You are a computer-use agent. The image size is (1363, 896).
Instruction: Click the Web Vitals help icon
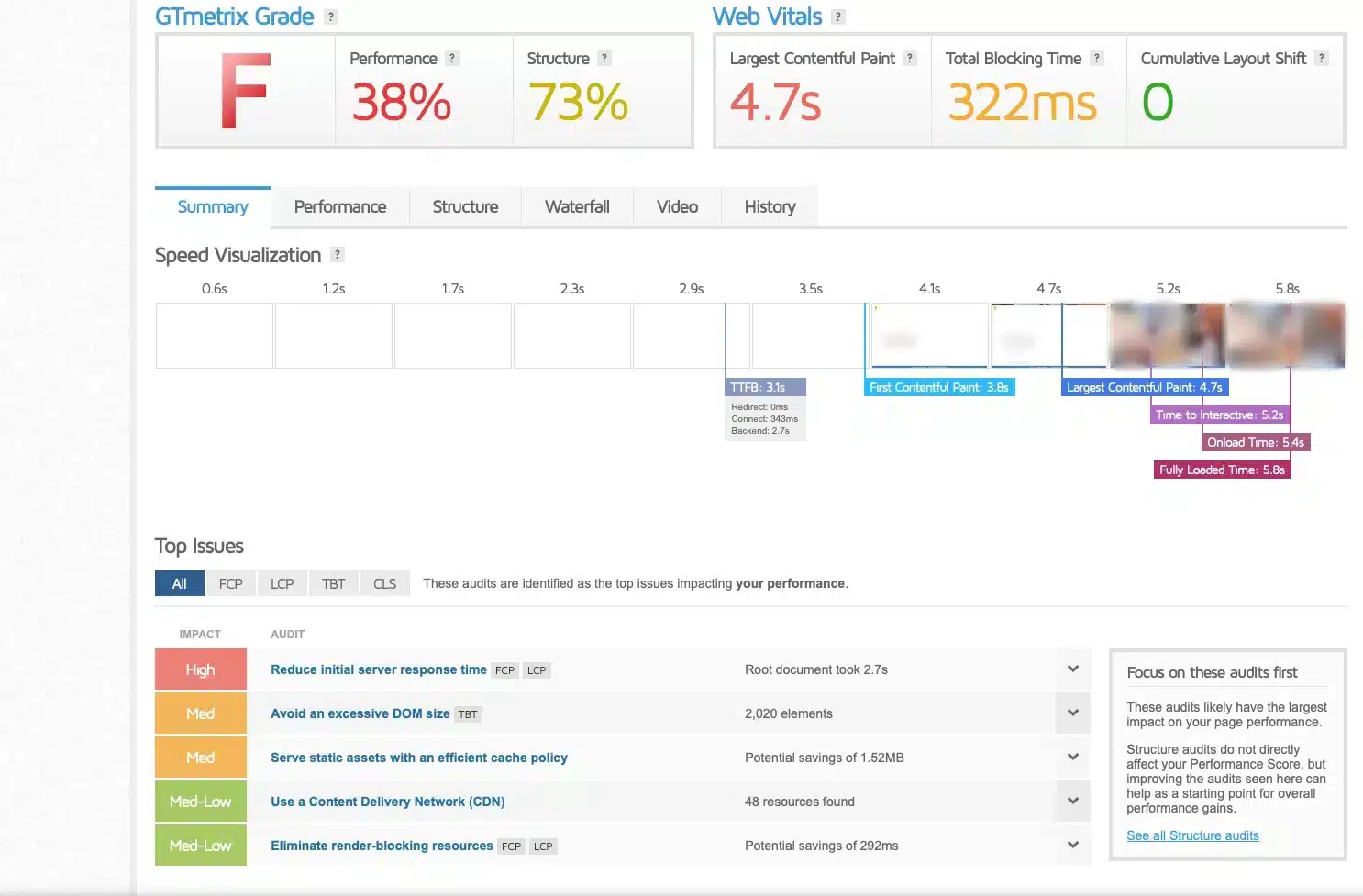point(837,16)
